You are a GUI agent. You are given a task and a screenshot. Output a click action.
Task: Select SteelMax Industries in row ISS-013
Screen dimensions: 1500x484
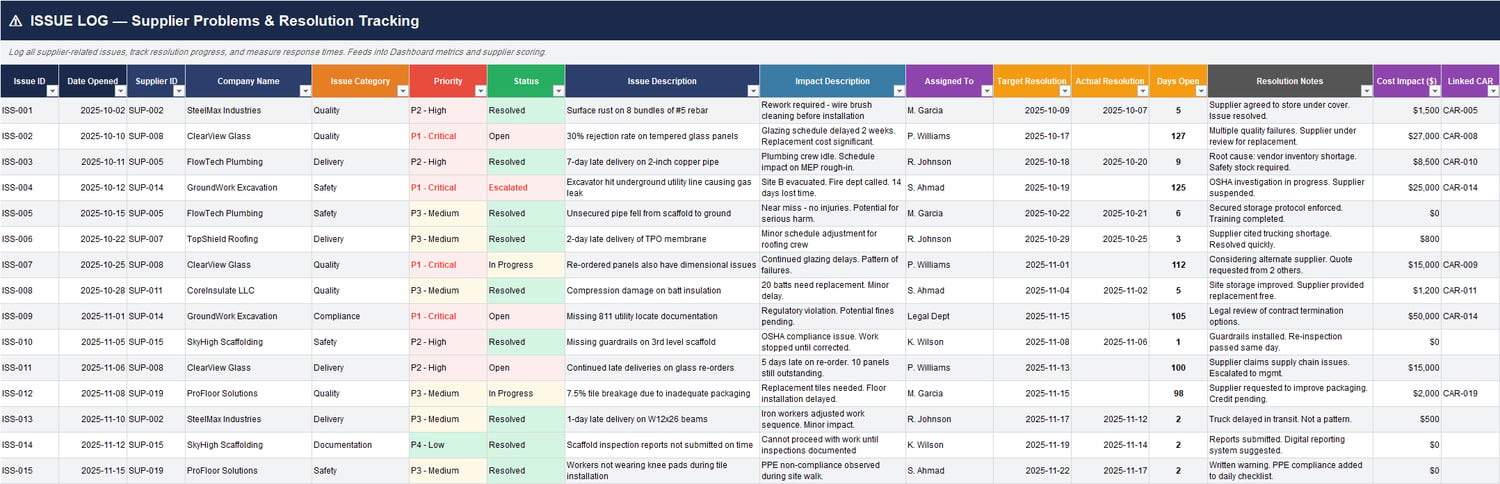coord(248,419)
